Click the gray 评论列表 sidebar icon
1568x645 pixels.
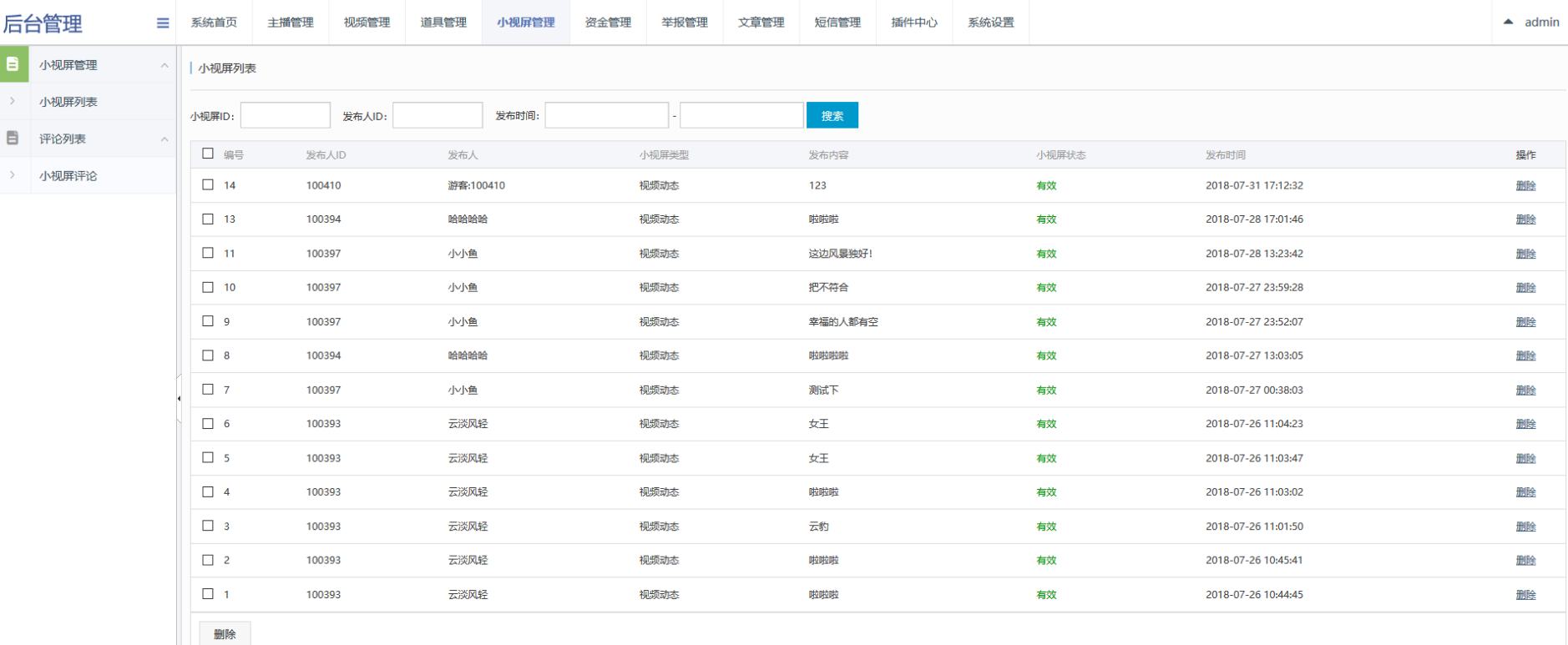[13, 139]
